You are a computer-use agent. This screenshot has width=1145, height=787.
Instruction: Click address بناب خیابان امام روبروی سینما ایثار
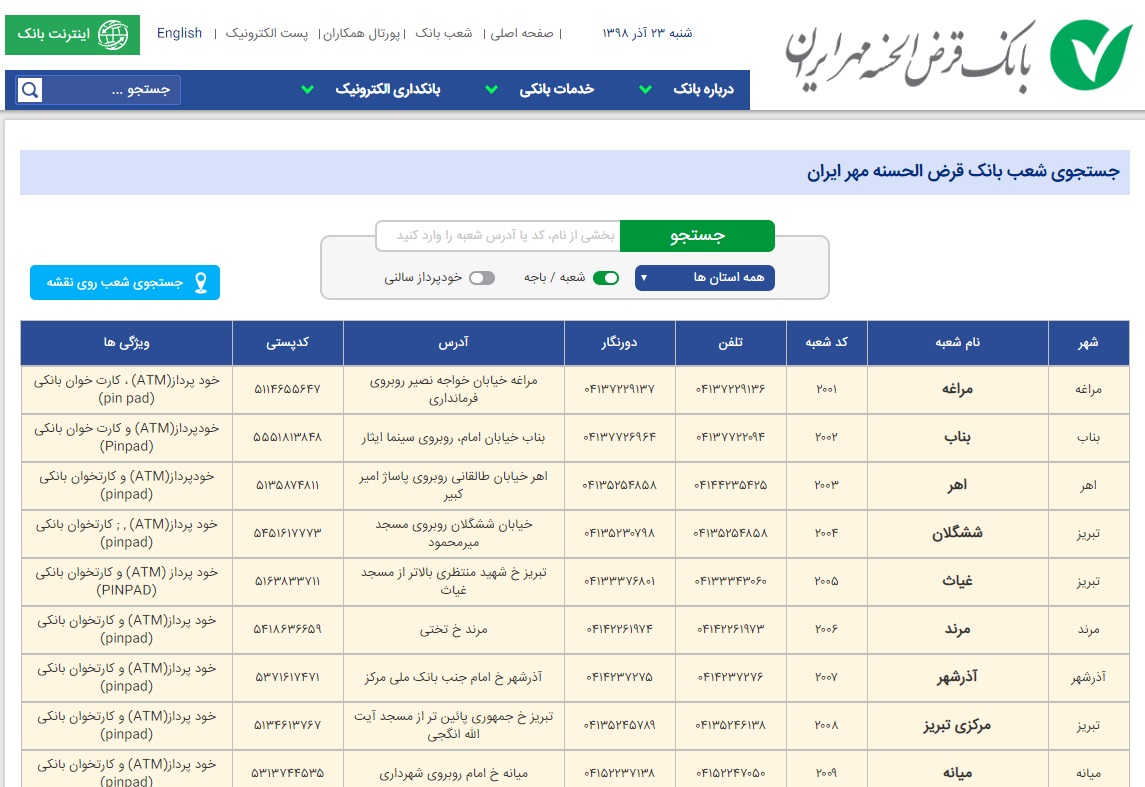[x=453, y=437]
